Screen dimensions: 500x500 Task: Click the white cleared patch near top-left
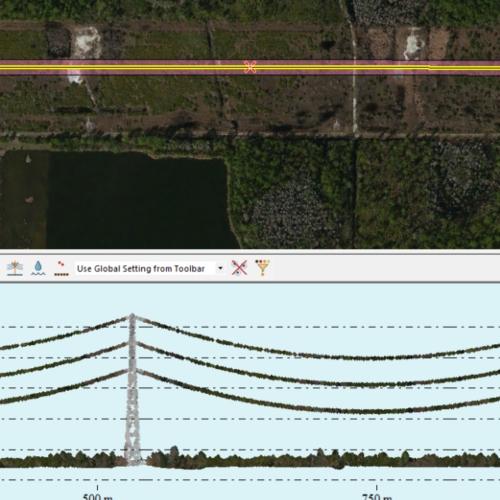(86, 42)
